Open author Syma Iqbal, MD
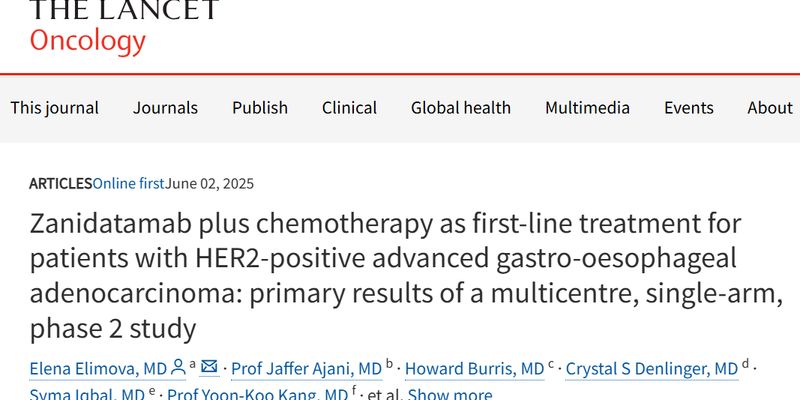The image size is (800, 400). tap(87, 394)
